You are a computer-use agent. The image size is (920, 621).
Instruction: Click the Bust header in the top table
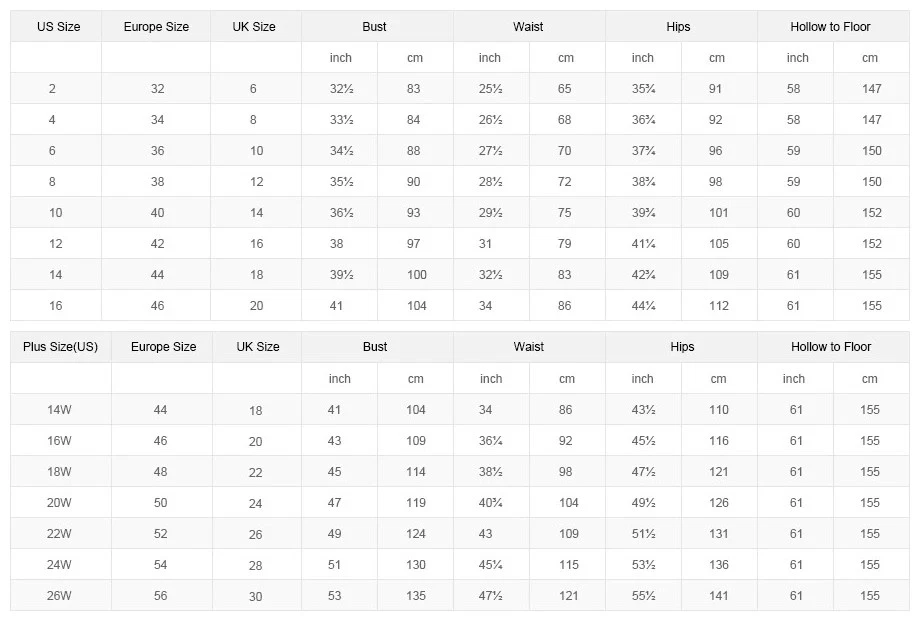click(375, 27)
